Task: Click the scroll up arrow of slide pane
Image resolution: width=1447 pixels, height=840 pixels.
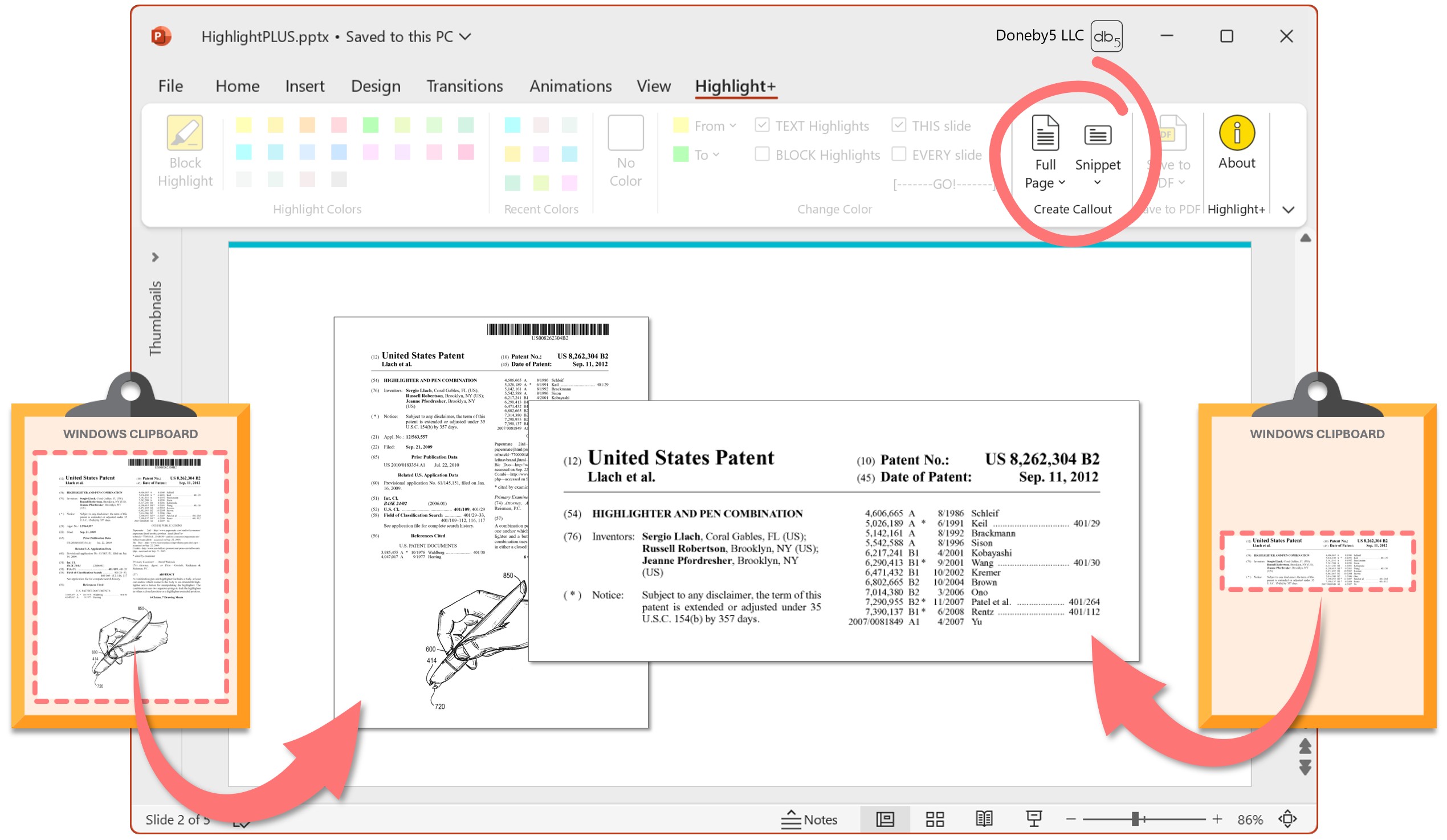Action: [x=1305, y=238]
